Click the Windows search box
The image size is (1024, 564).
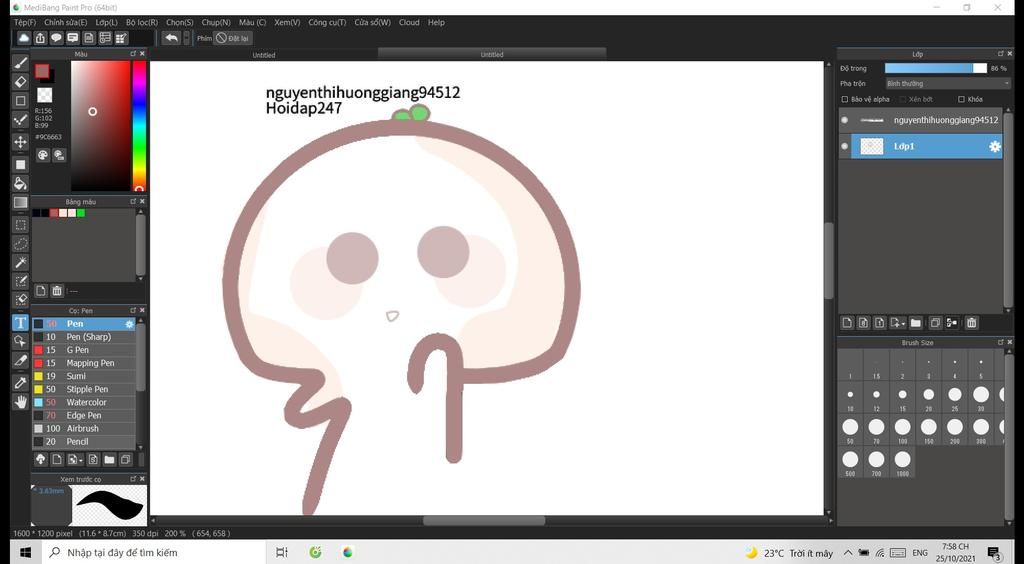pyautogui.click(x=155, y=552)
